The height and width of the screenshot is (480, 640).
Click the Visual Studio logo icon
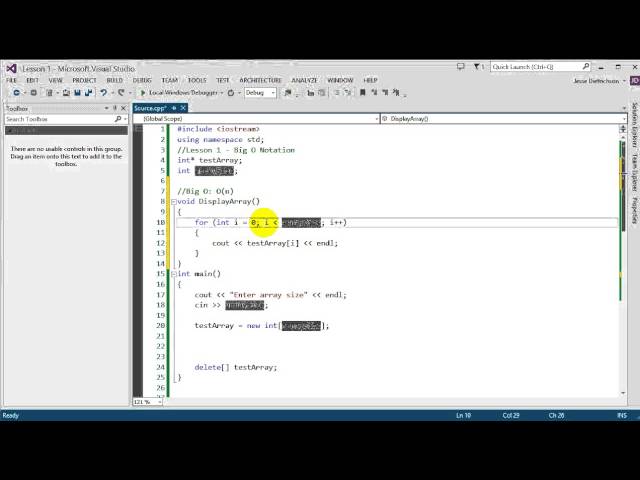pos(11,69)
